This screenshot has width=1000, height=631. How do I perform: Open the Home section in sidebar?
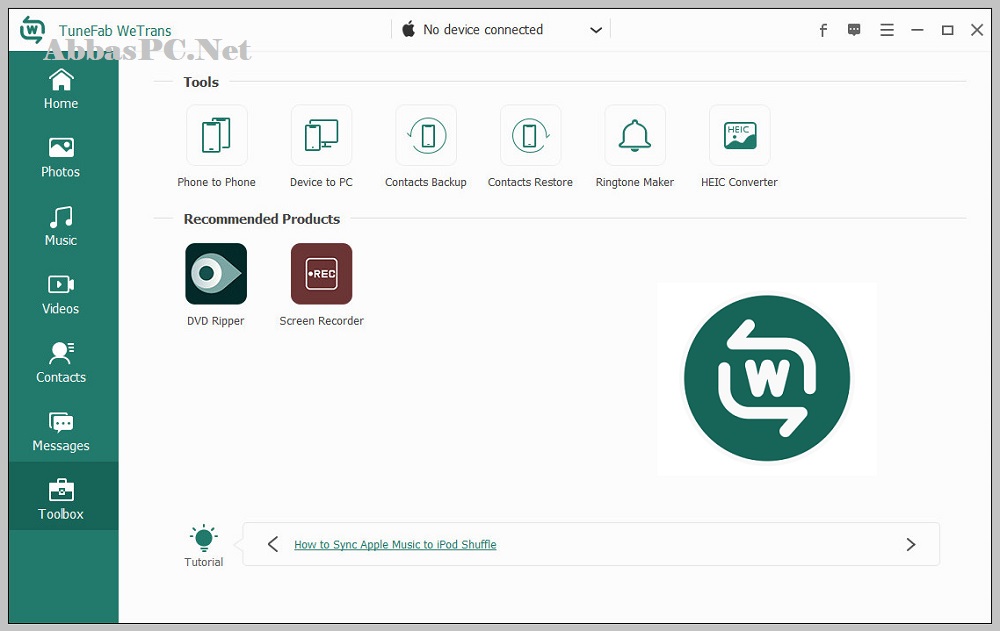(x=61, y=89)
